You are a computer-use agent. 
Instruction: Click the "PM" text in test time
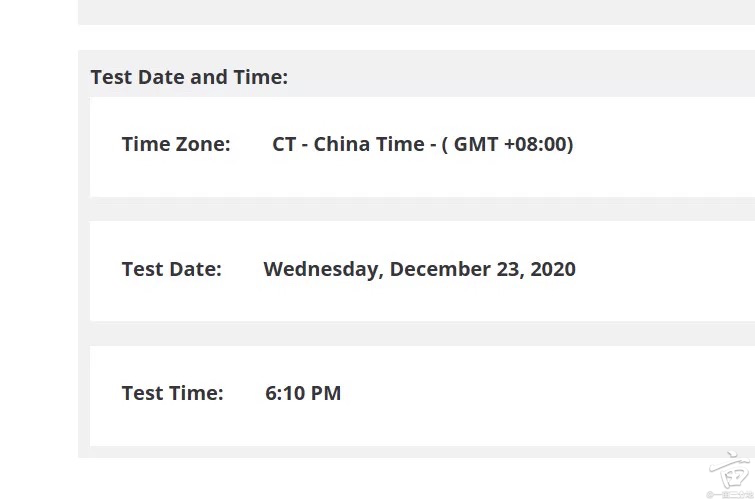[326, 393]
